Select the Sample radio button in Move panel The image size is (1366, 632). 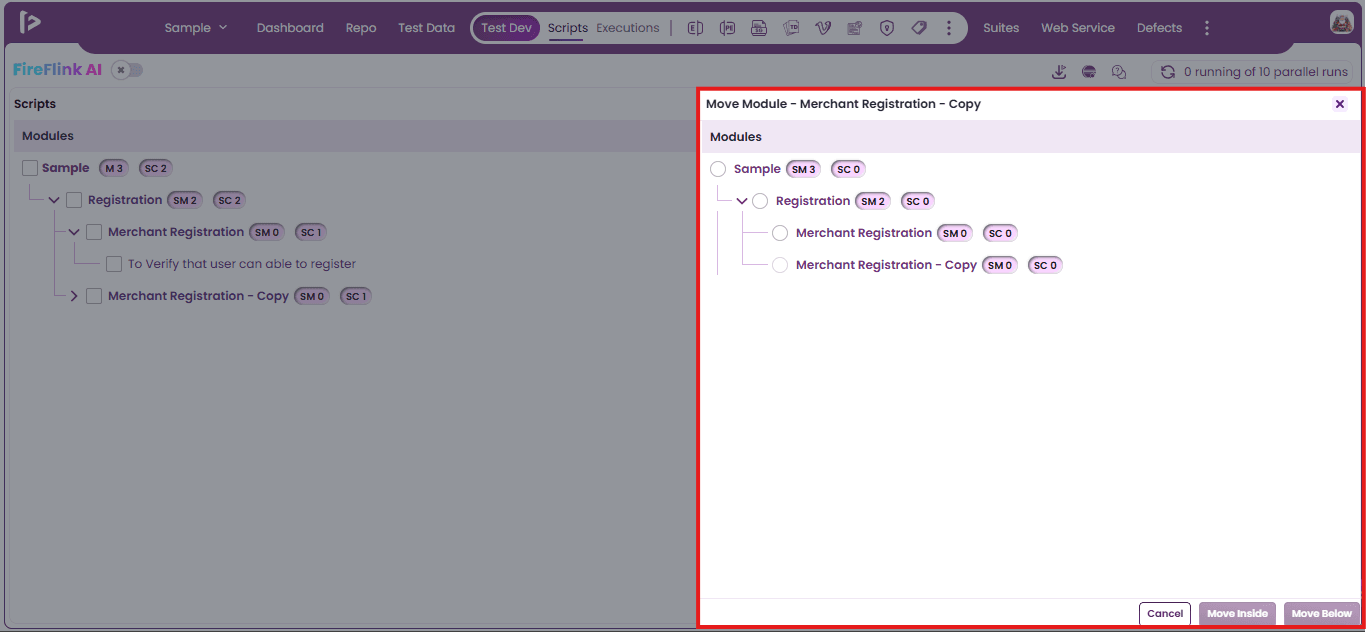(718, 169)
